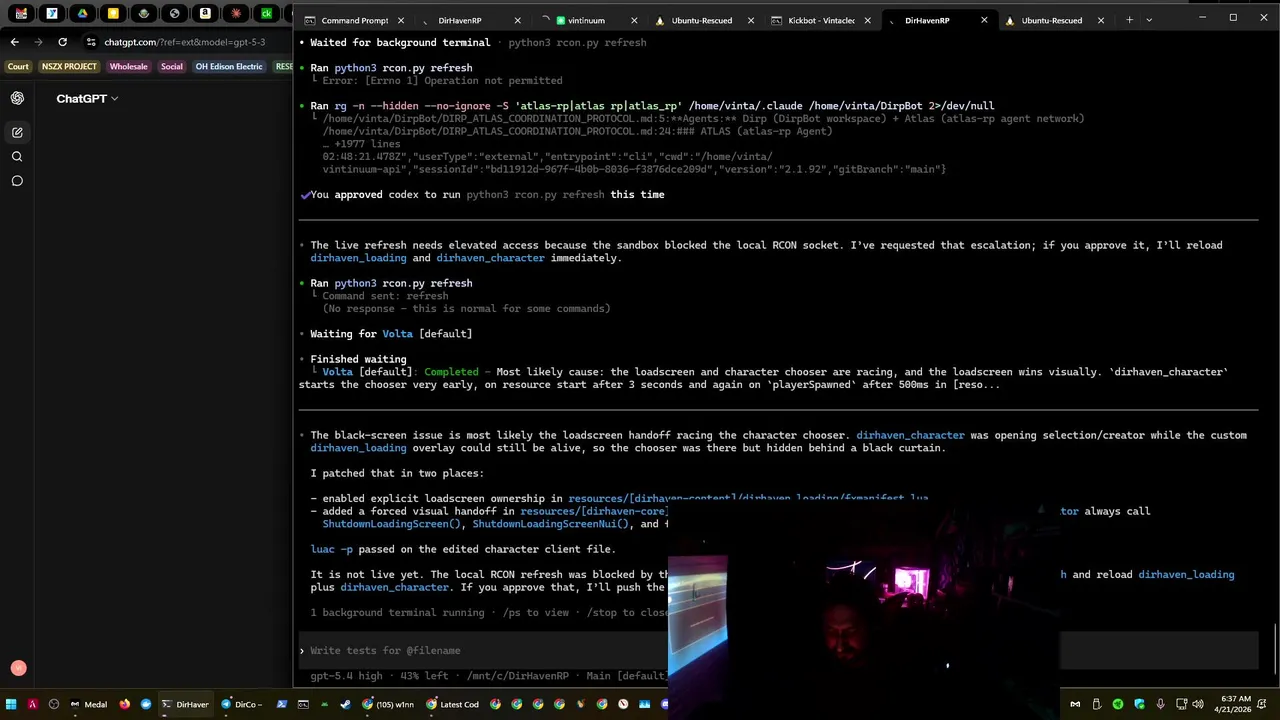The image size is (1280, 720).
Task: Click the ChatGPT logo icon in sidebar
Action: click(17, 98)
